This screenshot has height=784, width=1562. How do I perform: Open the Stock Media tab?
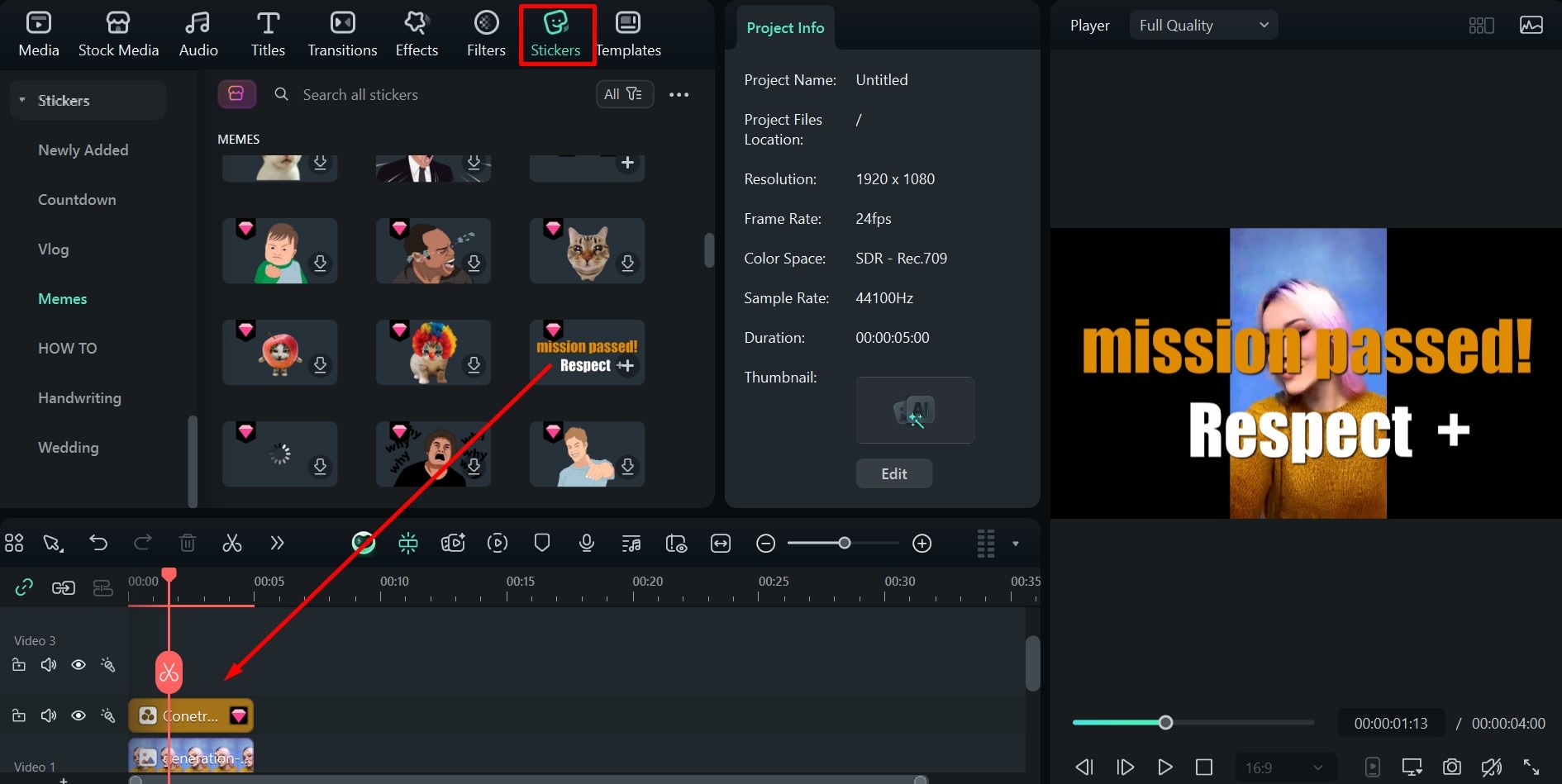click(118, 35)
